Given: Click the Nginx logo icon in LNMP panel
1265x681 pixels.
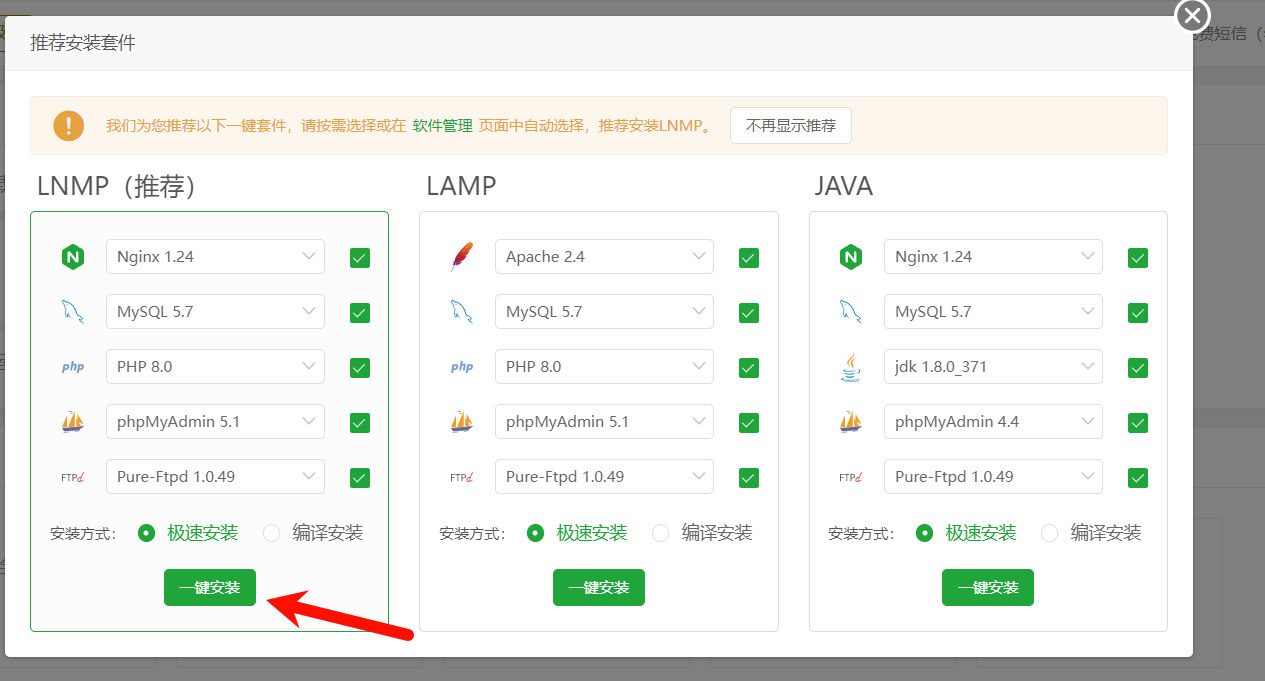Looking at the screenshot, I should pos(72,257).
